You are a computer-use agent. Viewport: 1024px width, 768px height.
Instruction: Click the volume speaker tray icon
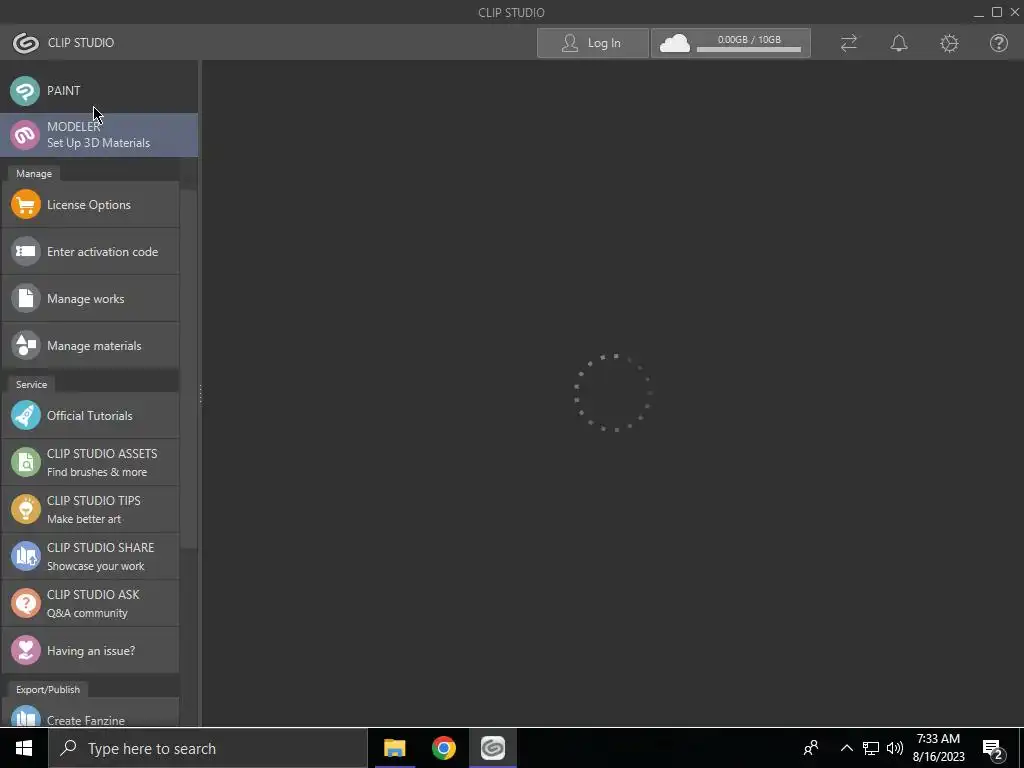pyautogui.click(x=895, y=748)
